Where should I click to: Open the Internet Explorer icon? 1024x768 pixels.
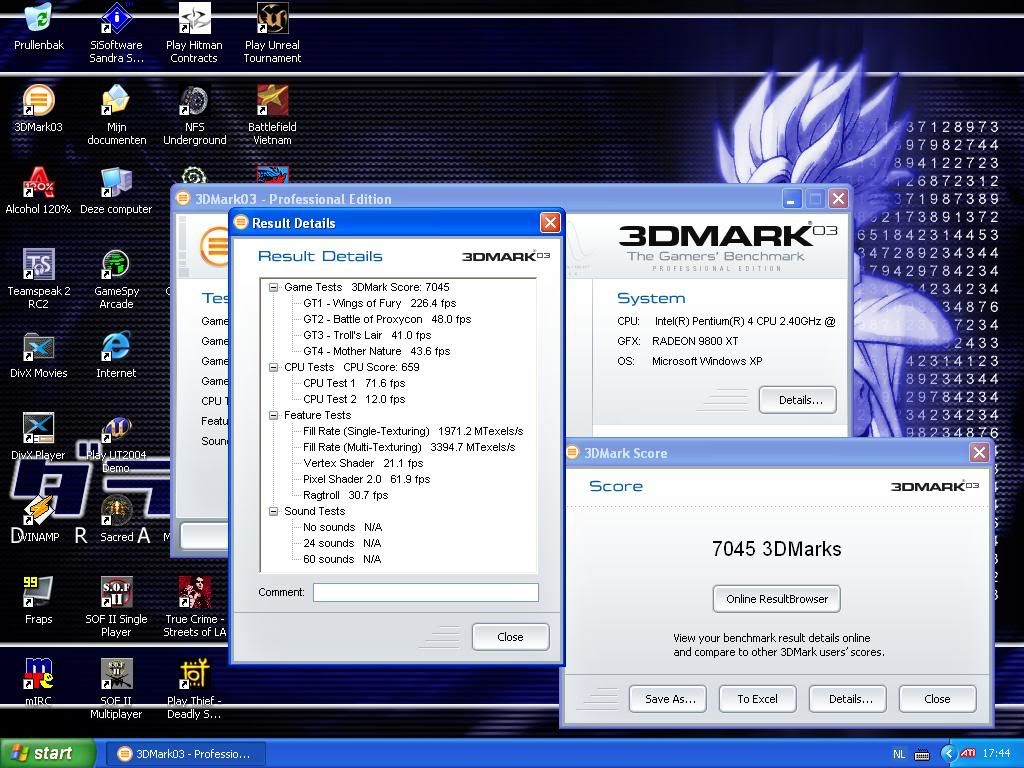[x=116, y=355]
